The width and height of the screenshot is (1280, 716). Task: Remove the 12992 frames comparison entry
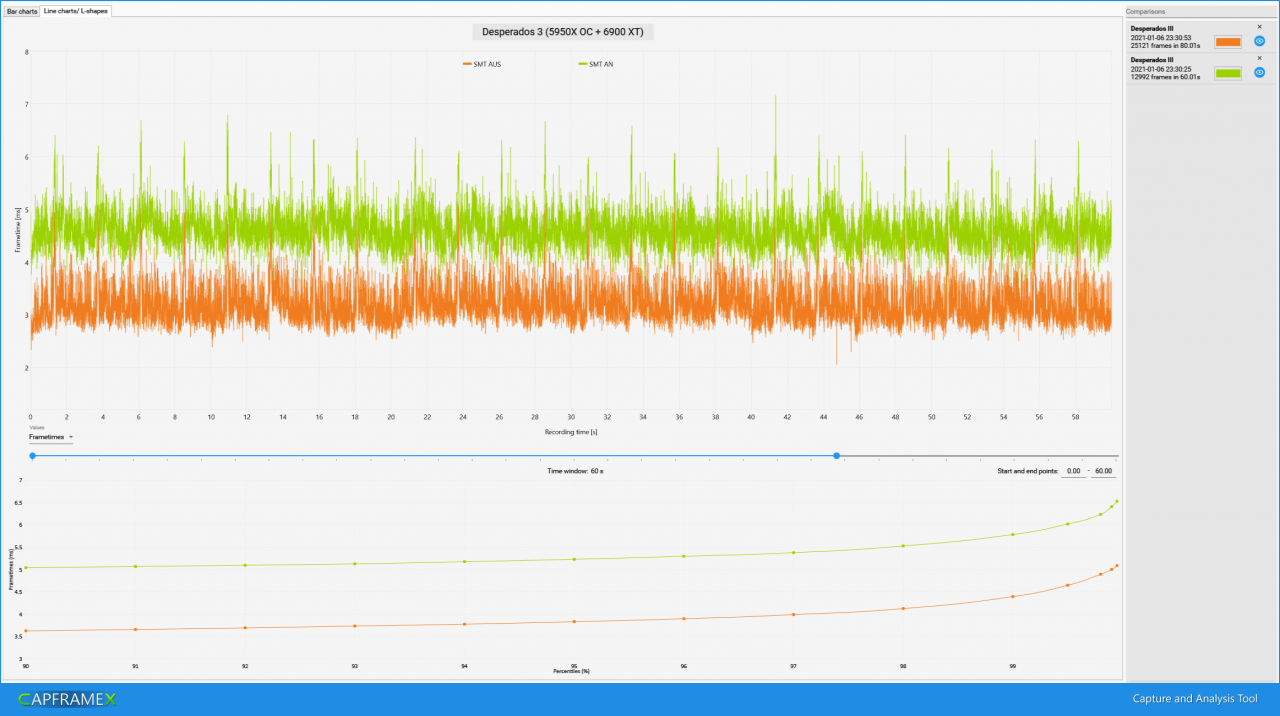[1259, 58]
